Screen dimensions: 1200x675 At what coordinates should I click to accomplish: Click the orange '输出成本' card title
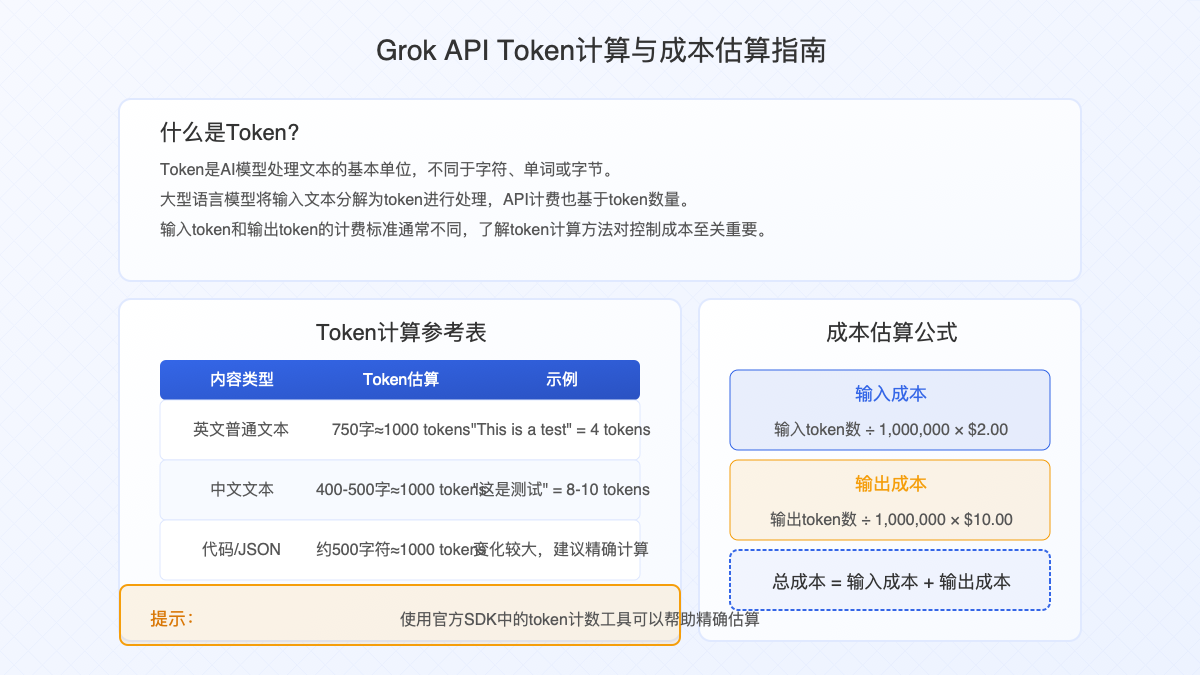[x=890, y=483]
